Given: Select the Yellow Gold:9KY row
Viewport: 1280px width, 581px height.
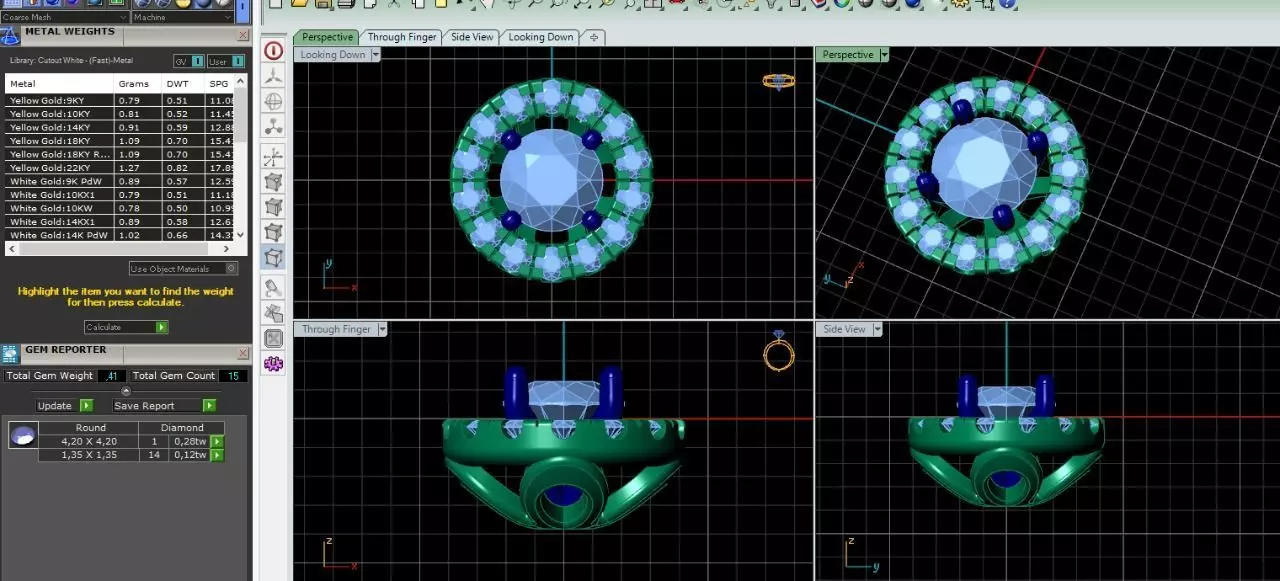Looking at the screenshot, I should tap(120, 101).
